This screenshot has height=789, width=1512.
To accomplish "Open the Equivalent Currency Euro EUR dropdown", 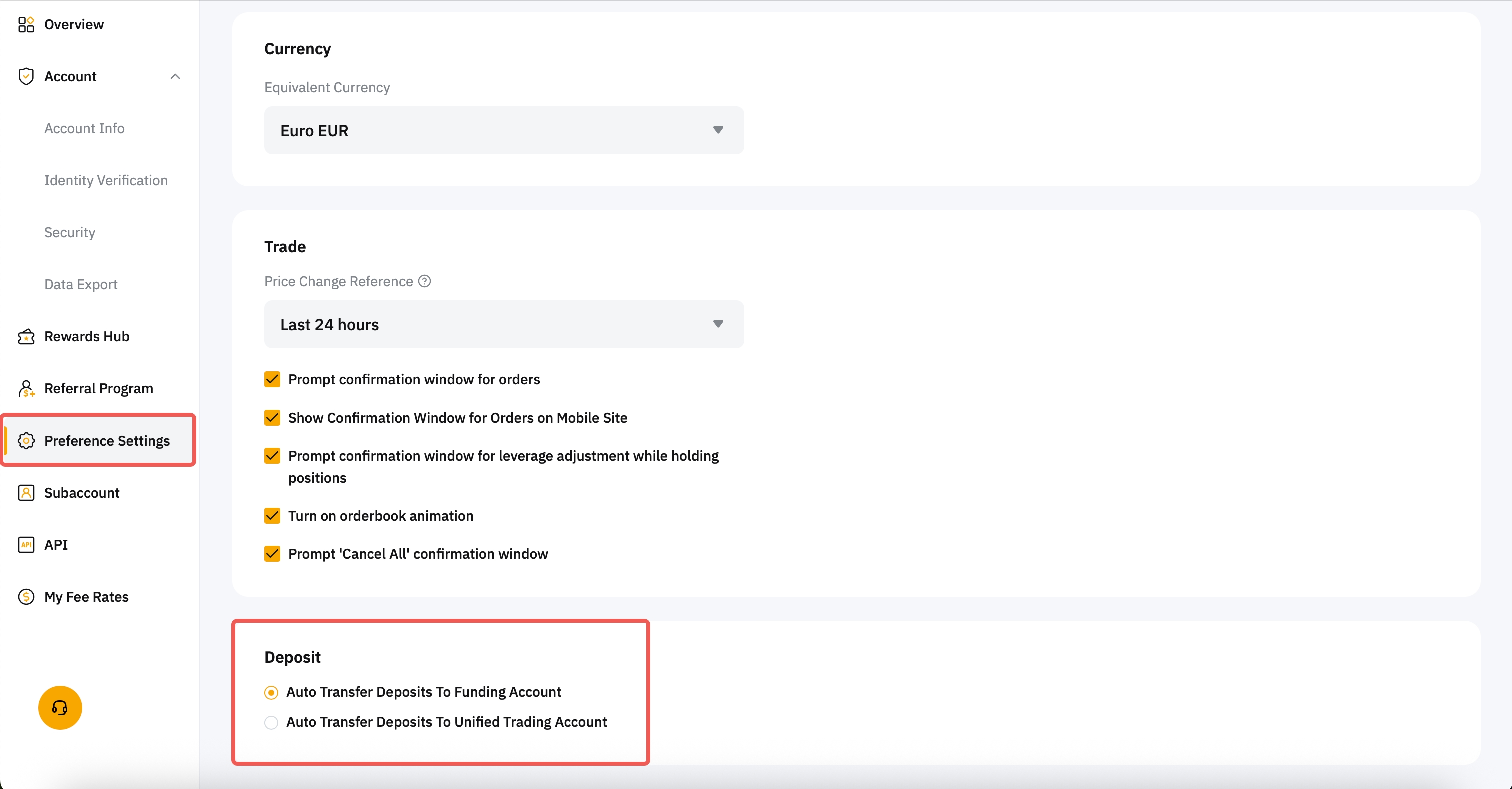I will coord(504,131).
